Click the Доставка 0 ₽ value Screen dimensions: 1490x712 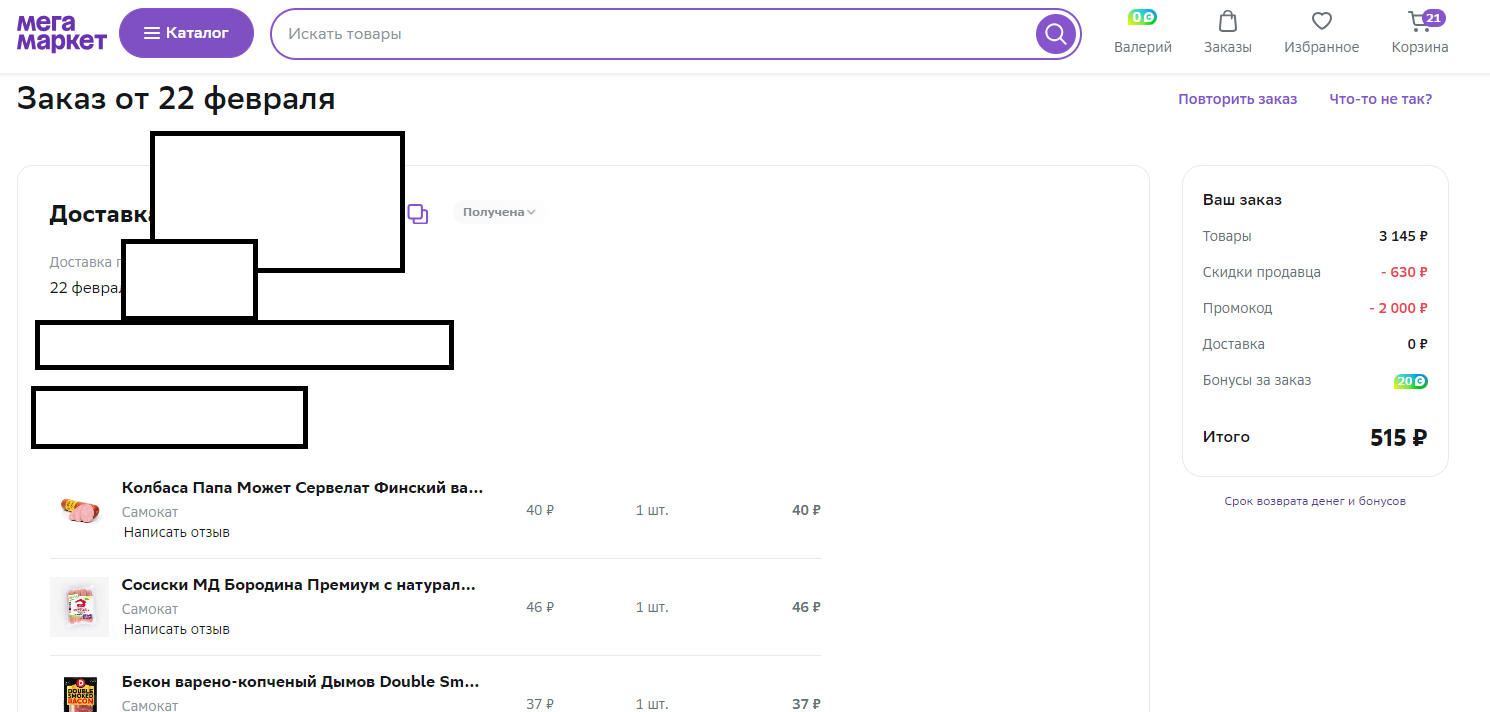(1417, 344)
